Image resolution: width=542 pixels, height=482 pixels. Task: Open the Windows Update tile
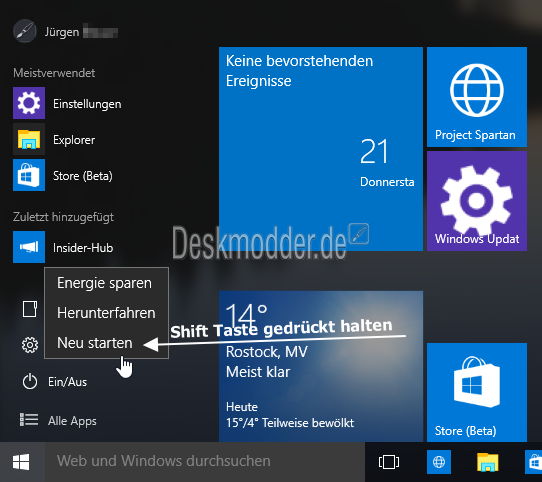(477, 201)
